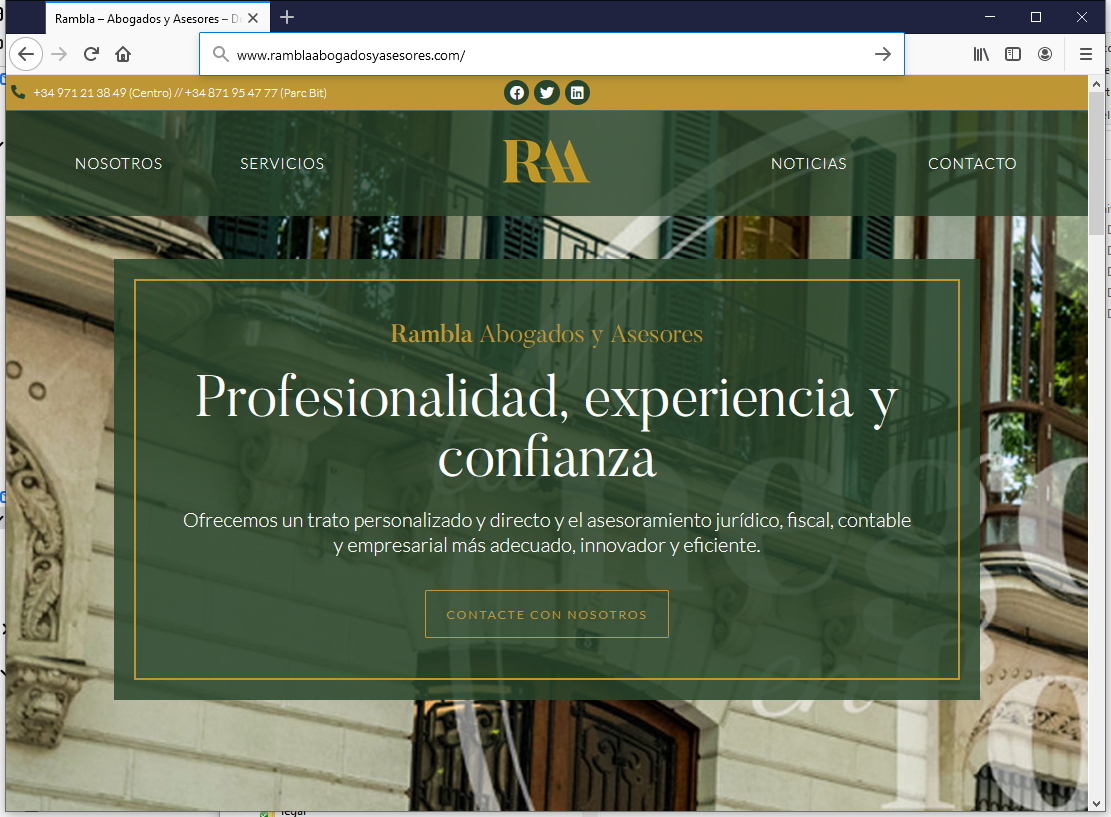
Task: Open the NOSOTROS menu item
Action: [x=119, y=164]
